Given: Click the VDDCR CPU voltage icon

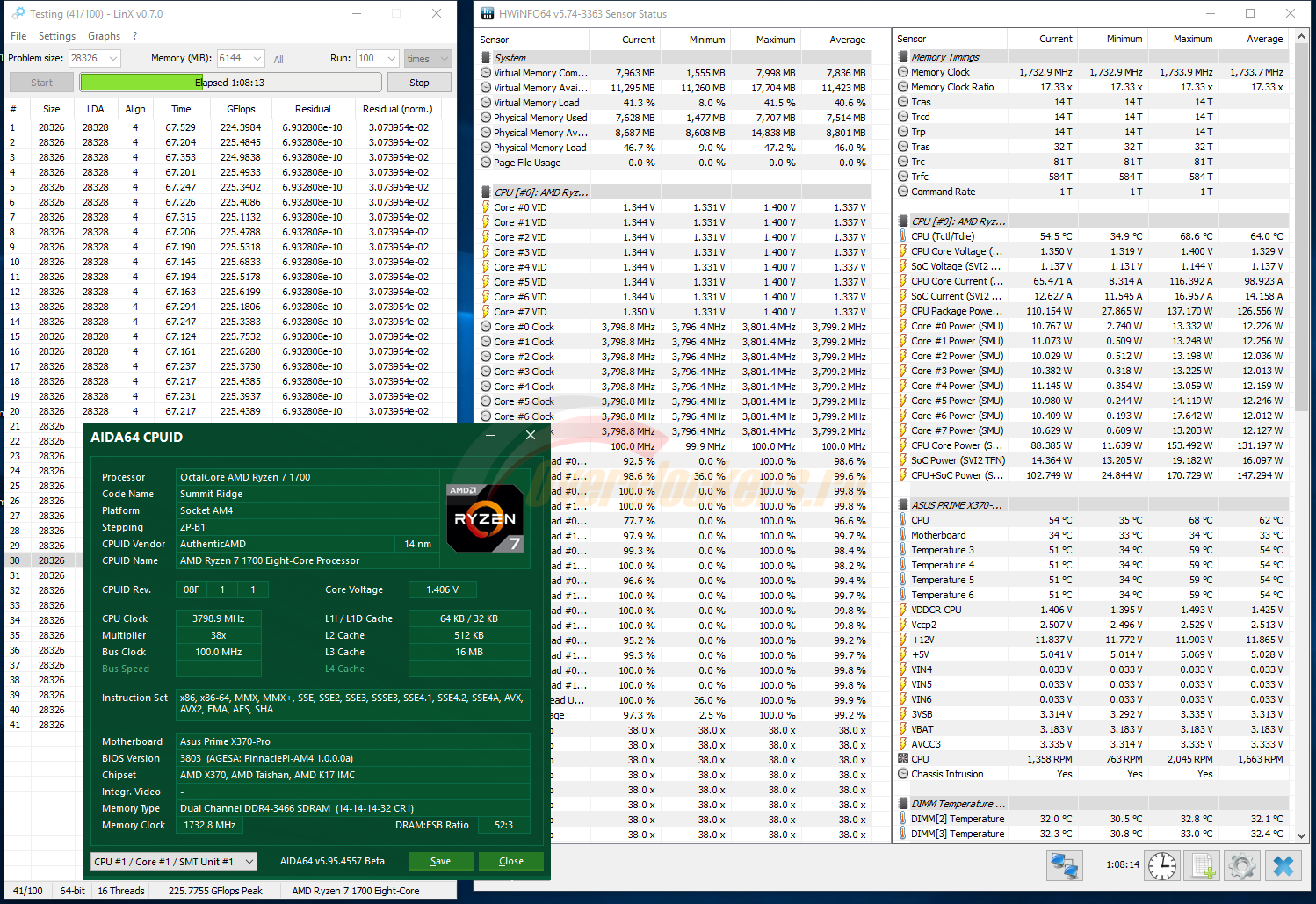Looking at the screenshot, I should pos(903,610).
